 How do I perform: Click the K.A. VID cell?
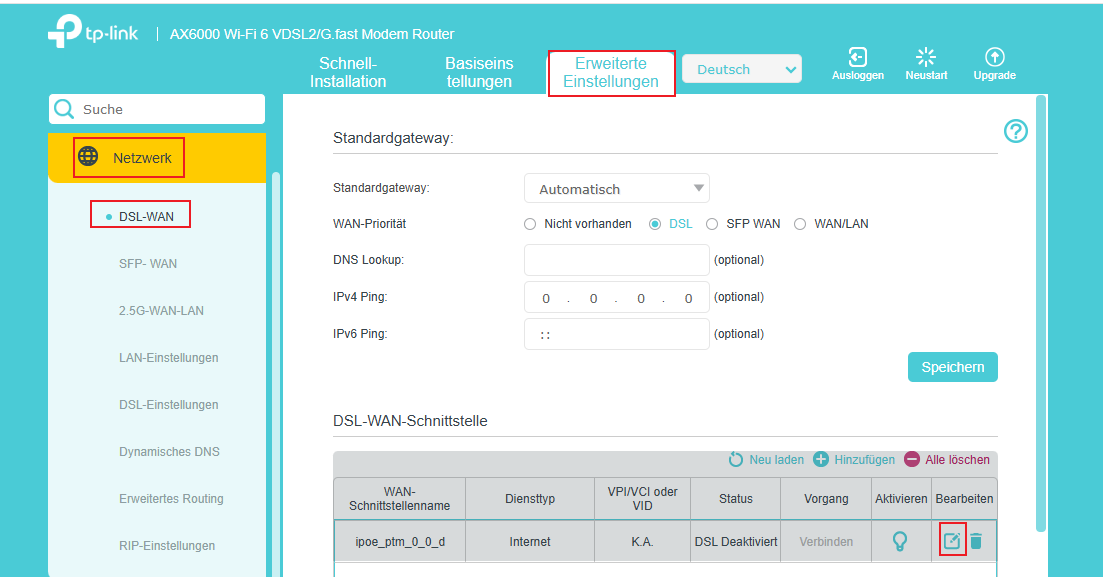click(x=642, y=541)
